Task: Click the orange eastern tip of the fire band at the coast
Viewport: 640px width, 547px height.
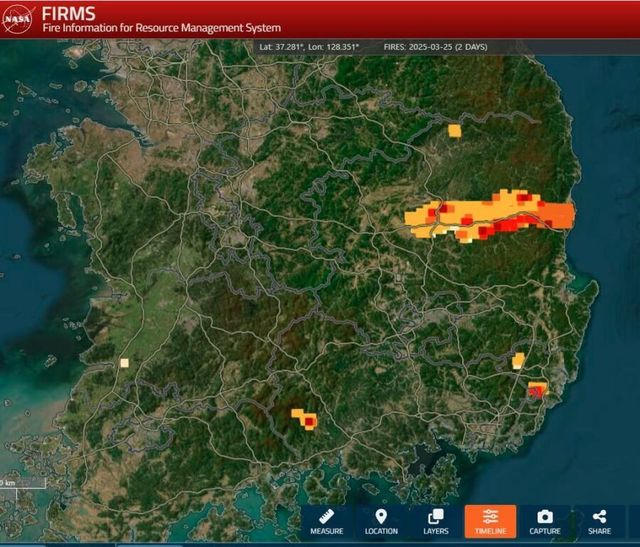Action: click(562, 215)
